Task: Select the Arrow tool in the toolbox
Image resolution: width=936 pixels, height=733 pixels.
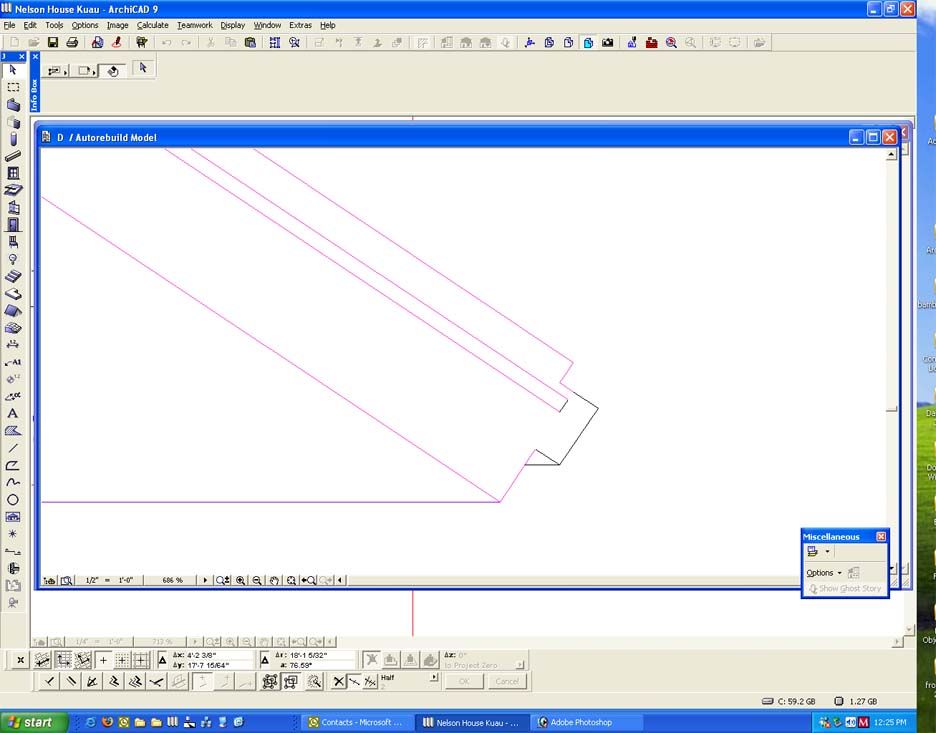Action: 13,70
